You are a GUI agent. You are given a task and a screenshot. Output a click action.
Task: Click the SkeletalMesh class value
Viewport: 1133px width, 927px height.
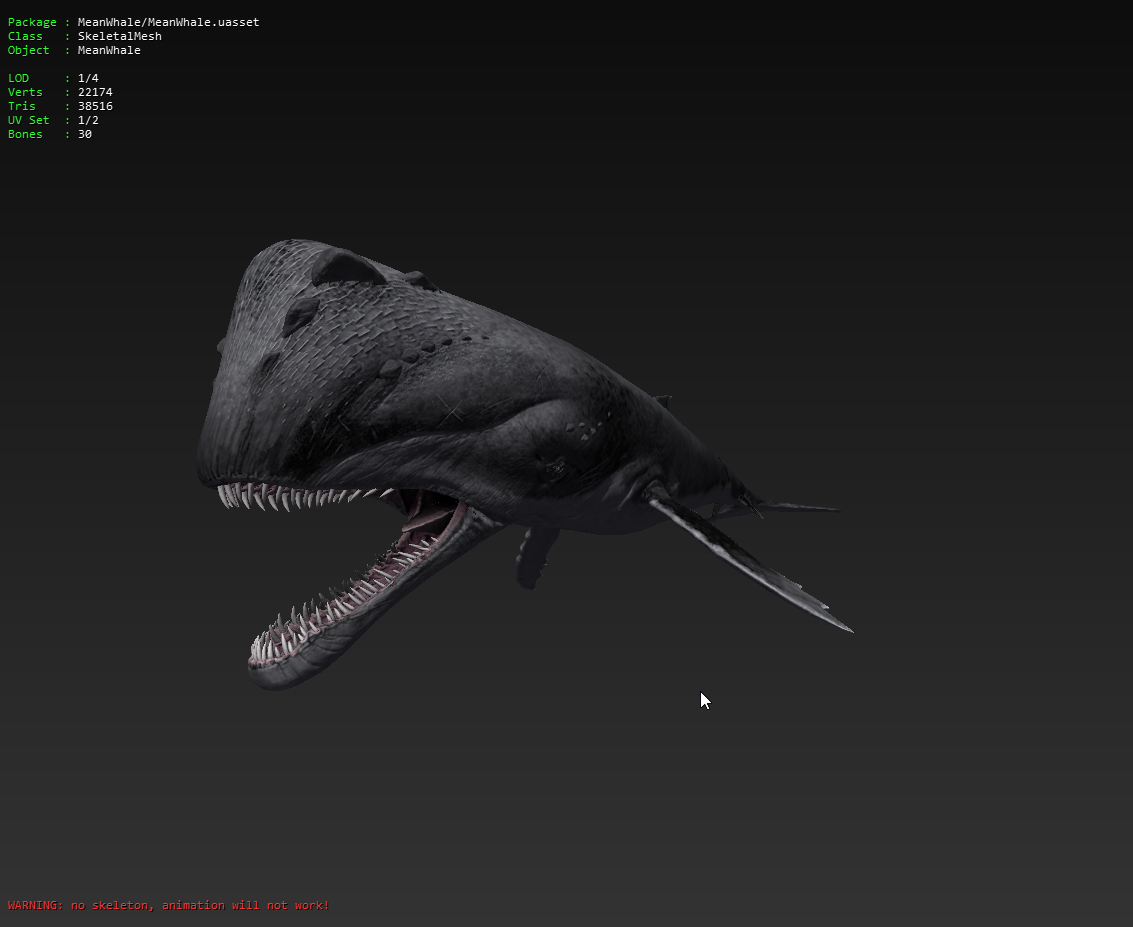tap(119, 36)
